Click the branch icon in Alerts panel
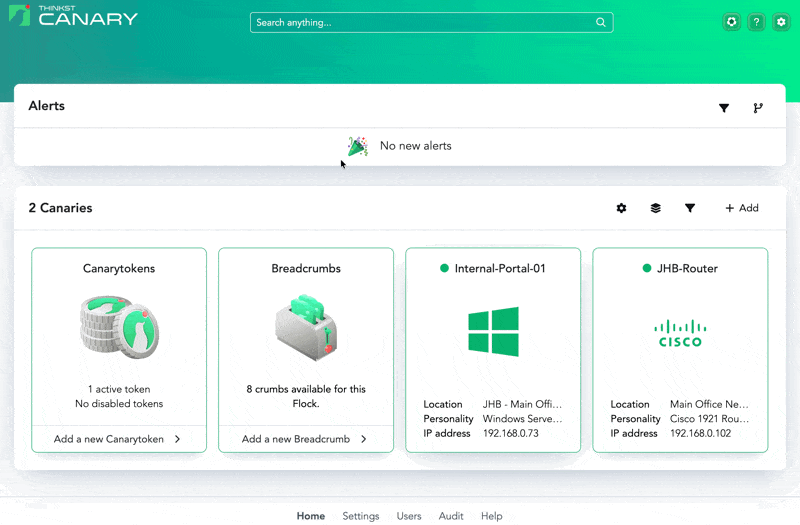Screen dimensions: 800x525 pos(758,108)
